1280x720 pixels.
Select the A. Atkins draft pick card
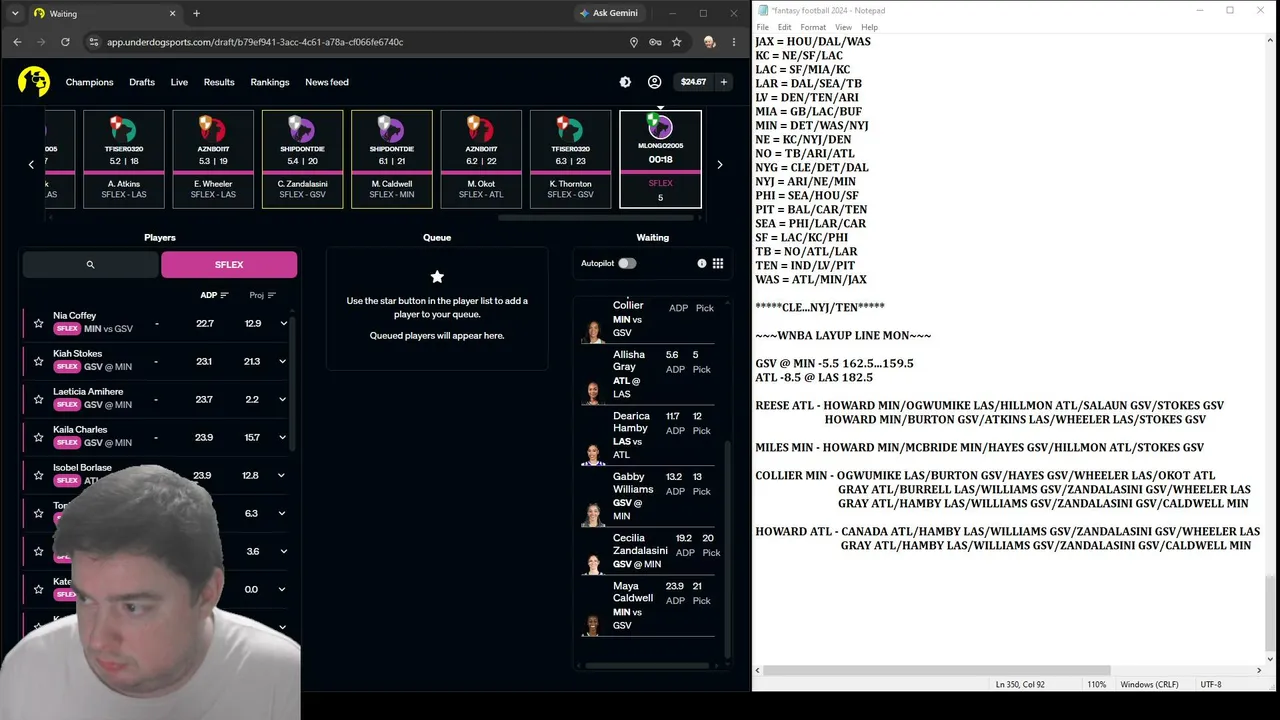[x=124, y=159]
